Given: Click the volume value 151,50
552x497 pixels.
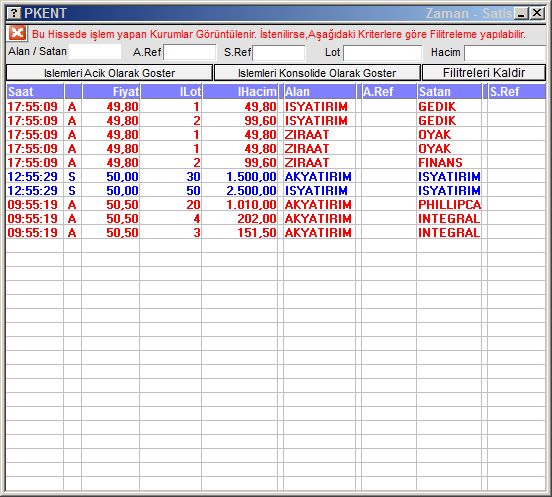Looking at the screenshot, I should (x=257, y=233).
